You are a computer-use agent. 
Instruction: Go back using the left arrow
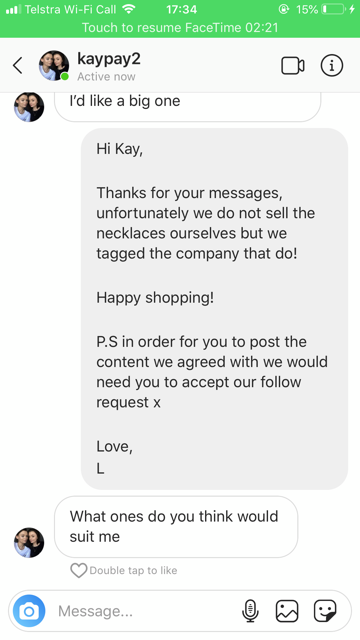point(18,65)
